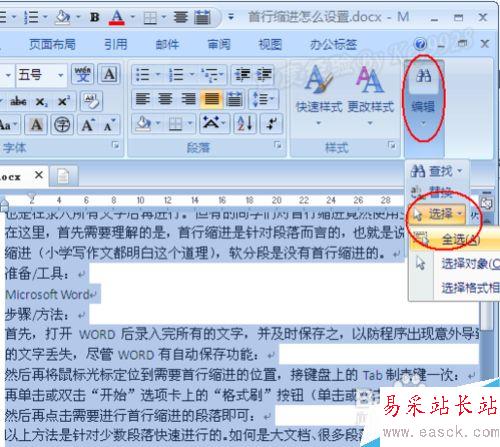
Task: Open the Font dialog launcher
Action: coord(115,145)
